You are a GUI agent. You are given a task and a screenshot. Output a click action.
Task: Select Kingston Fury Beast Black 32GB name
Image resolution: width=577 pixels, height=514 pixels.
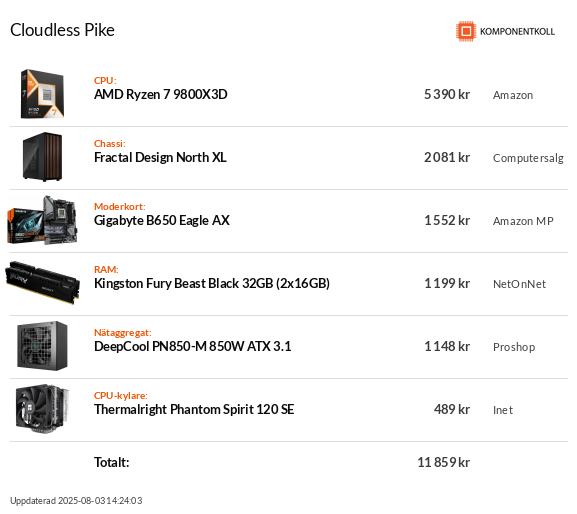click(x=212, y=284)
